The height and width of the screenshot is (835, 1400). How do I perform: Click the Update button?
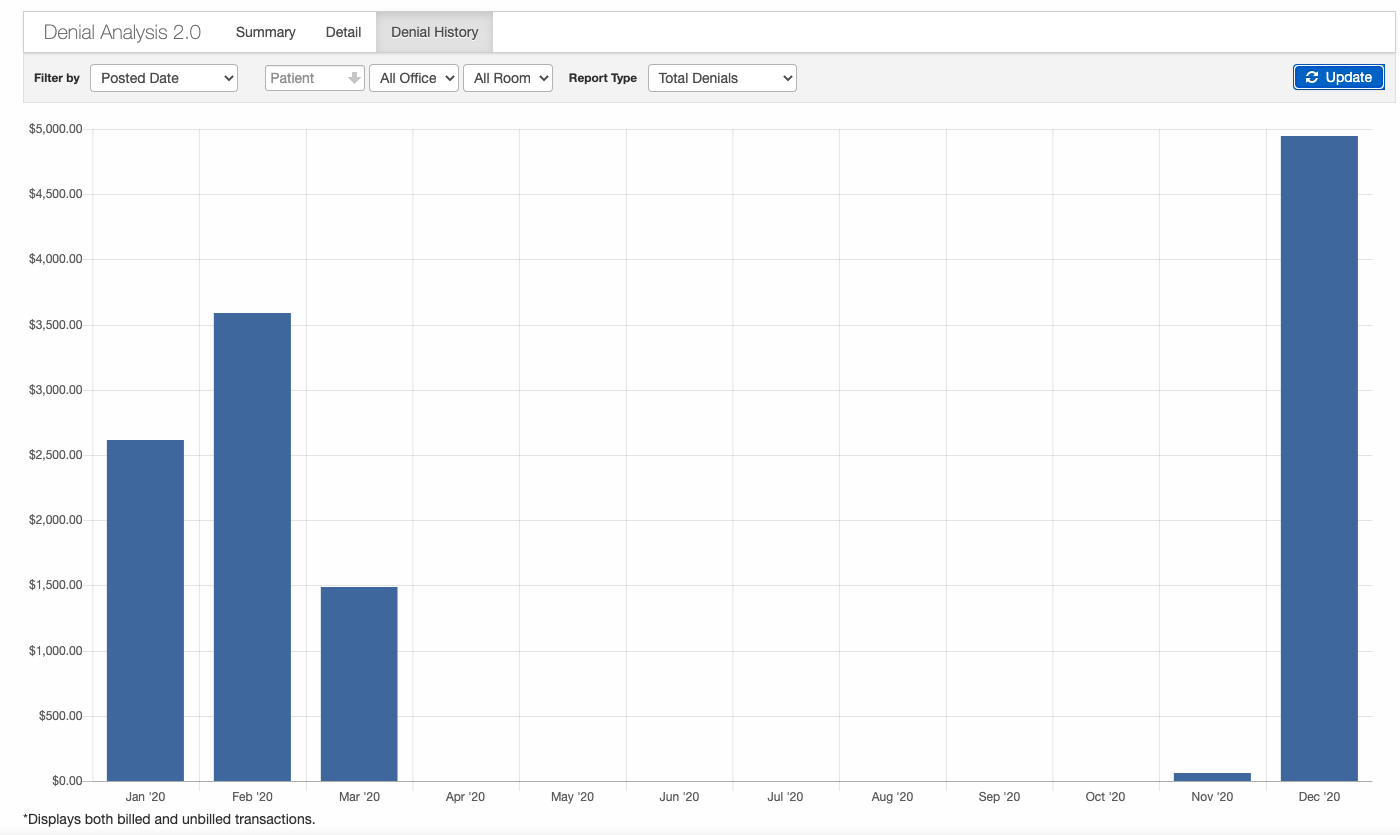tap(1339, 77)
